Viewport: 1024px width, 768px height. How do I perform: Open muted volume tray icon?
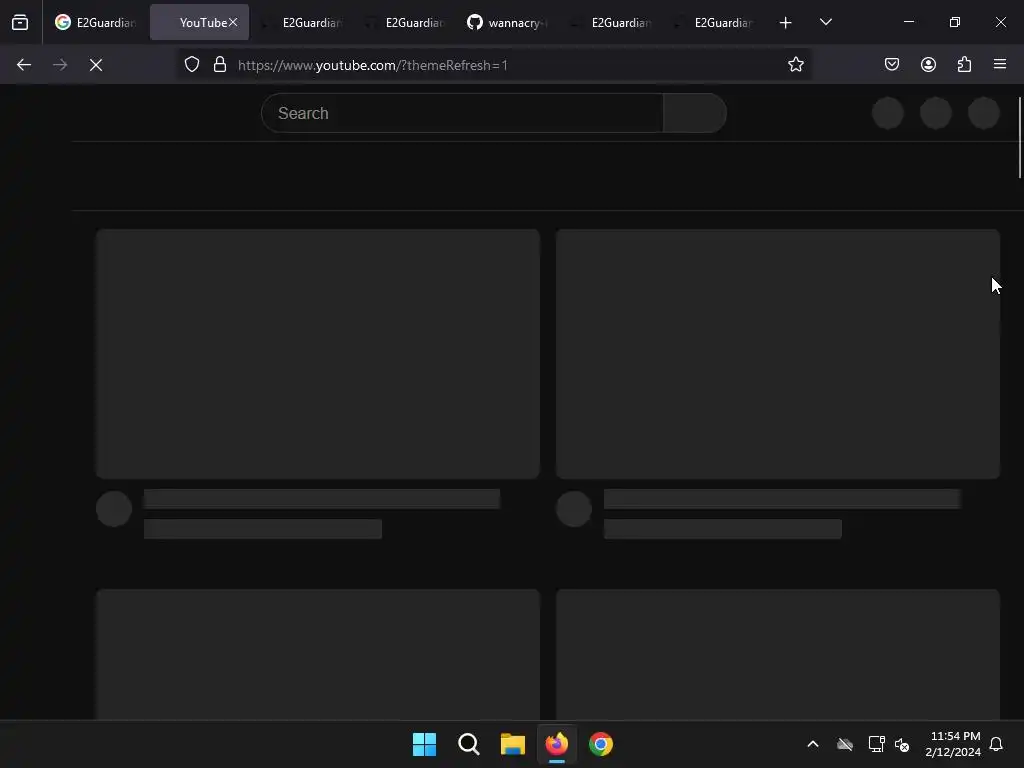pyautogui.click(x=902, y=744)
